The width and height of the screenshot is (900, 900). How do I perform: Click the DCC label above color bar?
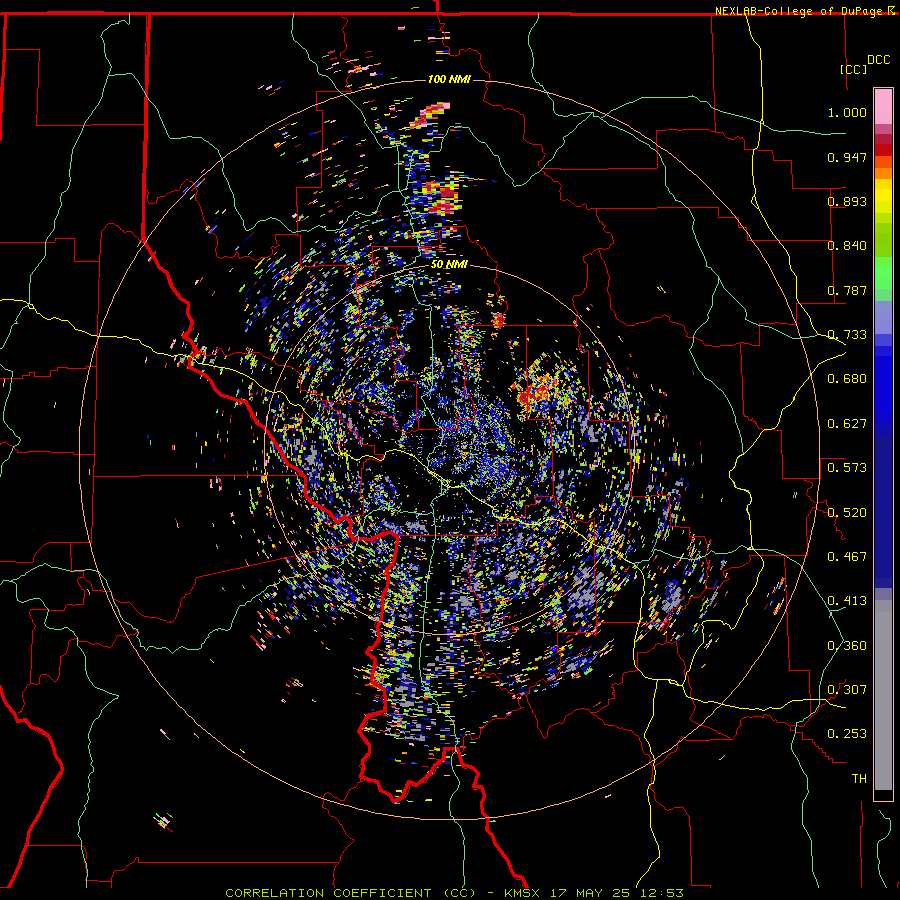pos(878,60)
